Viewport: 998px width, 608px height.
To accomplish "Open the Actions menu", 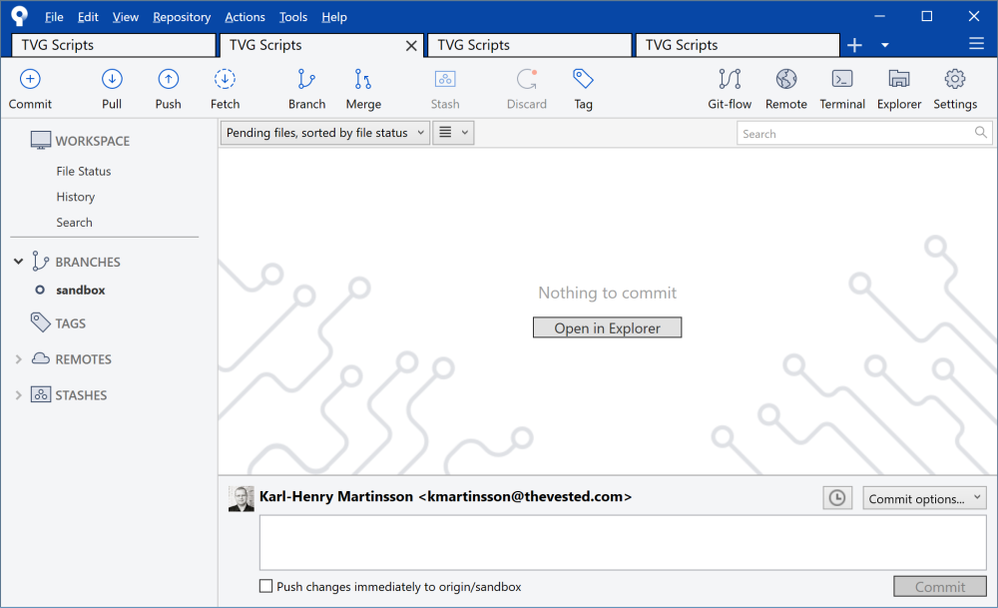I will 244,17.
